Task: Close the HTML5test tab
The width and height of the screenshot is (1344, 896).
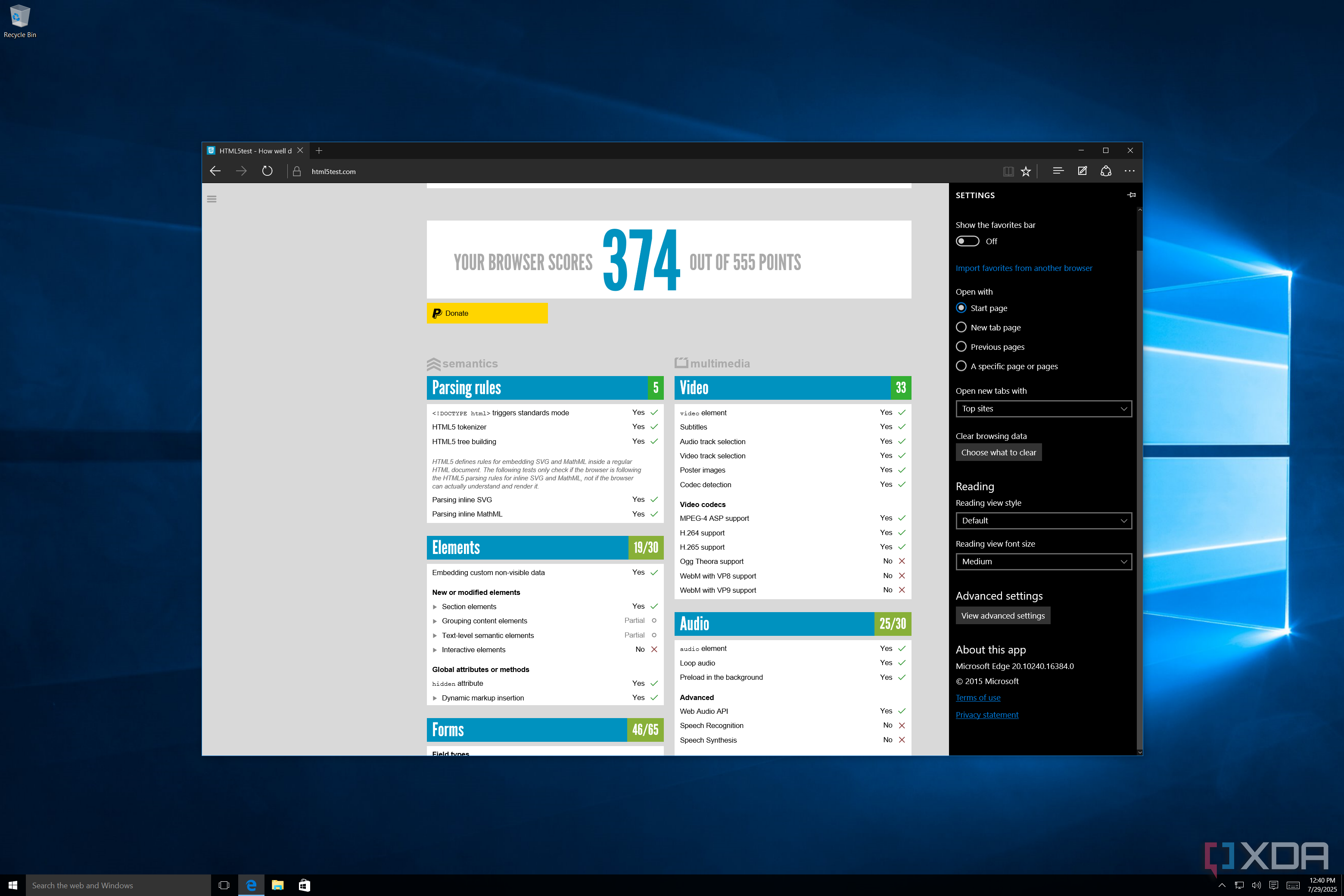Action: pyautogui.click(x=300, y=150)
